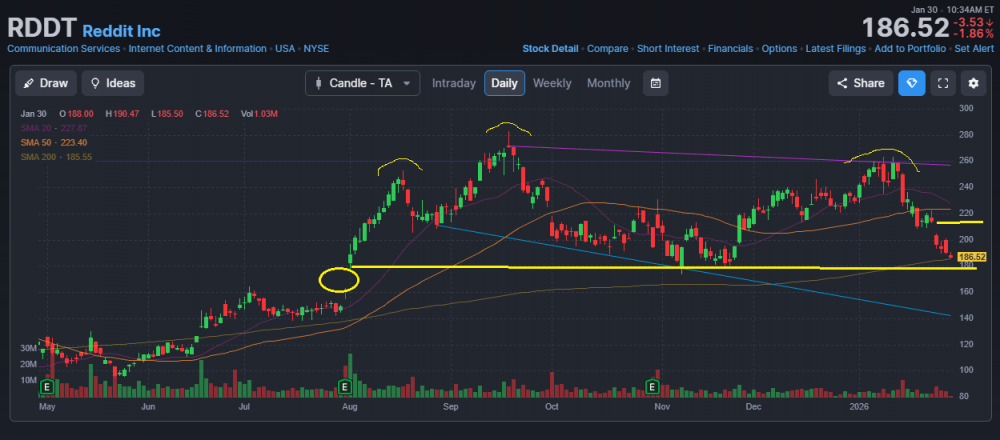Select the Weekly timeframe
The width and height of the screenshot is (1000, 440).
552,83
